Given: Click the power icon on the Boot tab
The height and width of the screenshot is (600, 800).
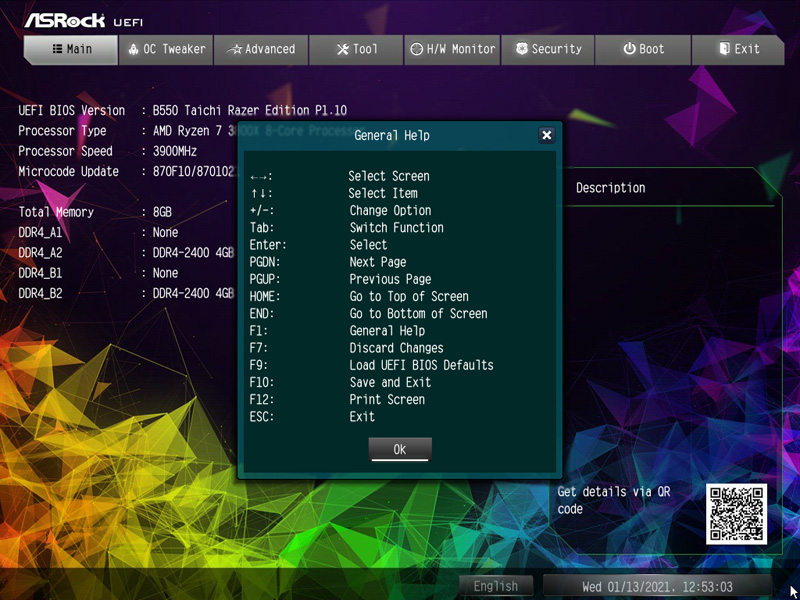Looking at the screenshot, I should (x=629, y=49).
